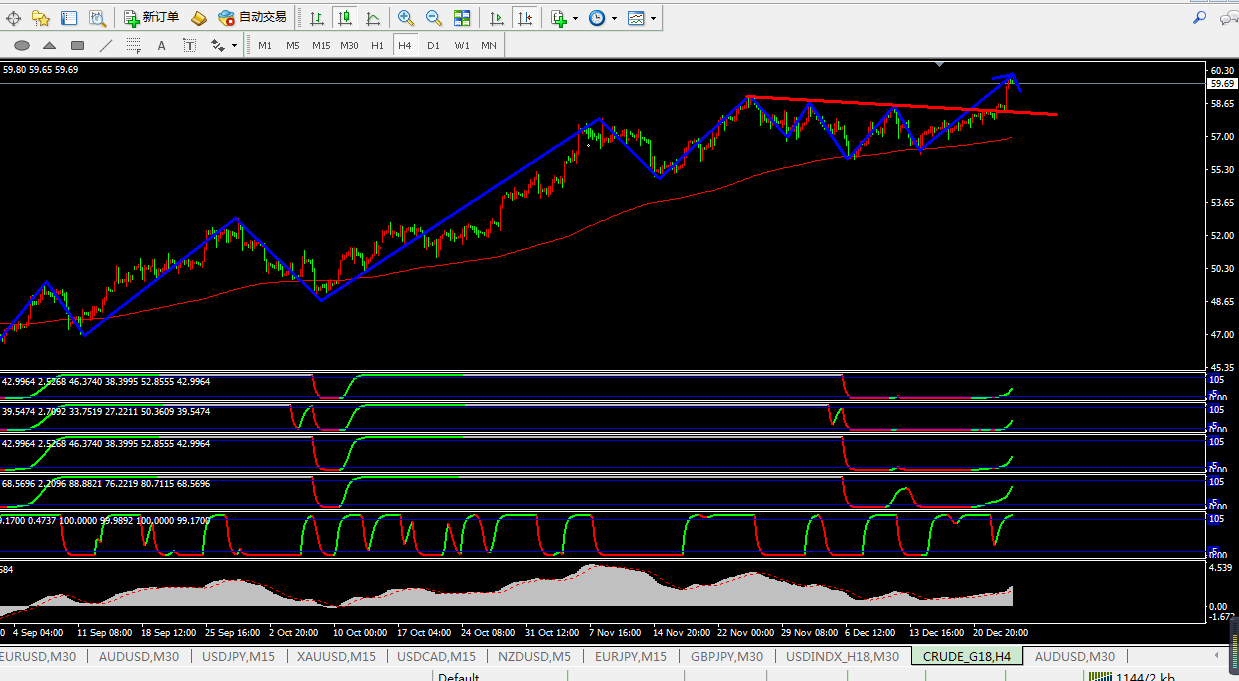1239x681 pixels.
Task: Set timeframe to D1
Action: pos(433,45)
